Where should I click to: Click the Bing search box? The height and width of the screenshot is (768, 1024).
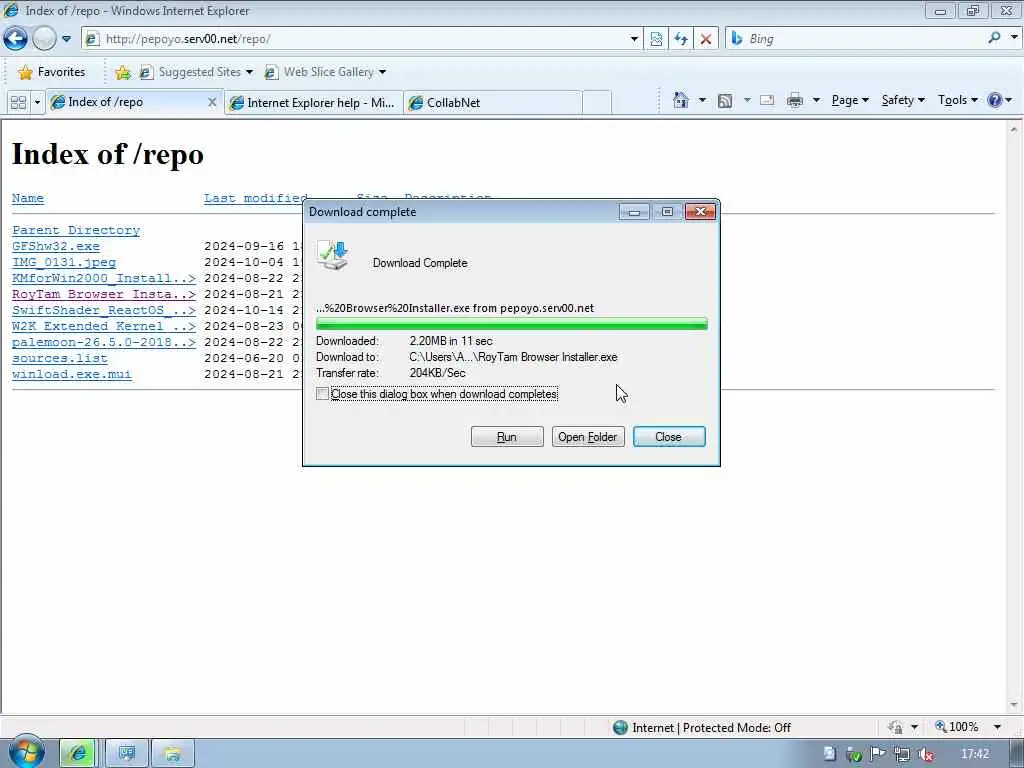pos(856,39)
